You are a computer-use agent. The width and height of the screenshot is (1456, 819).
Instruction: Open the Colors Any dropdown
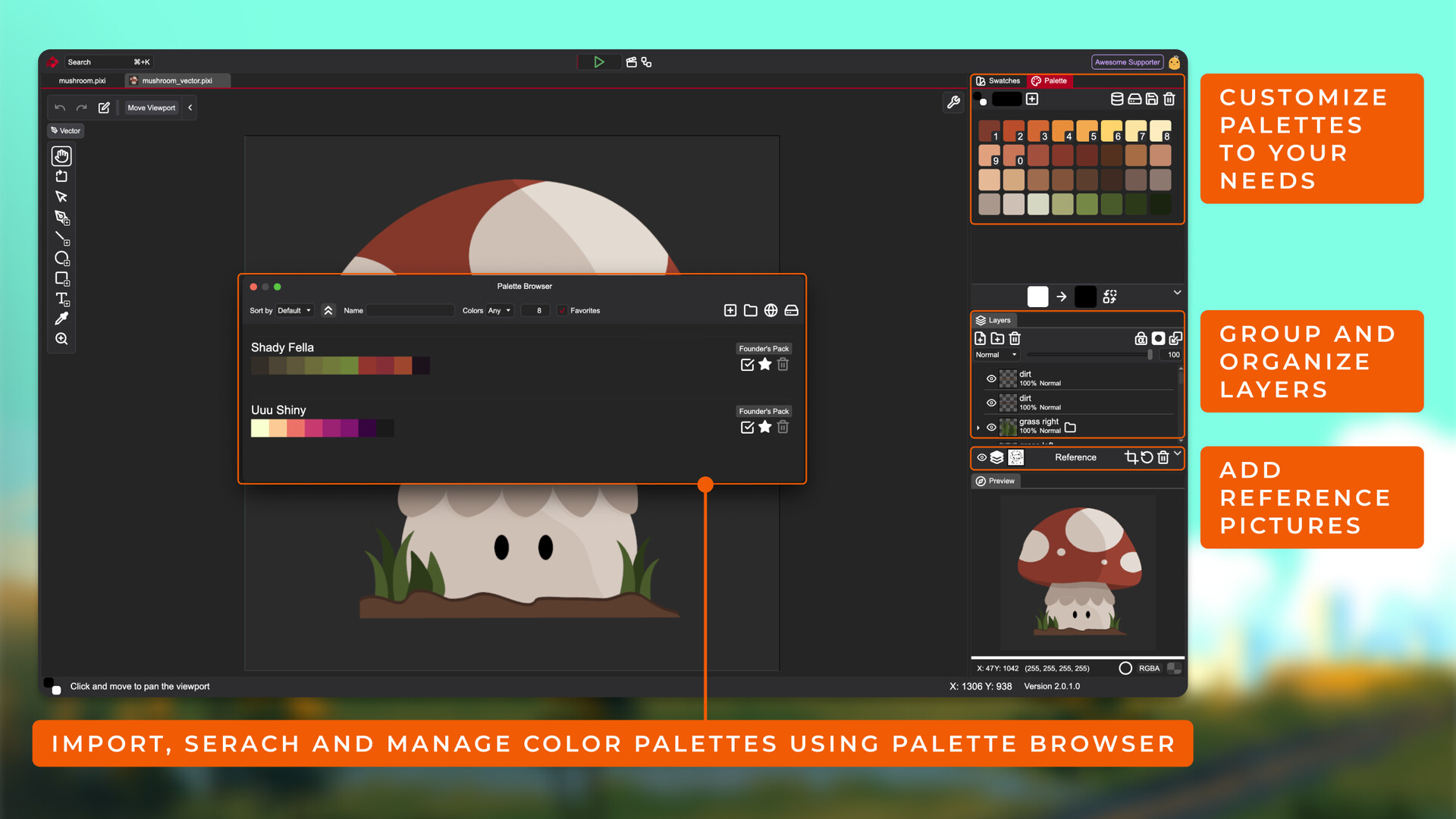499,311
